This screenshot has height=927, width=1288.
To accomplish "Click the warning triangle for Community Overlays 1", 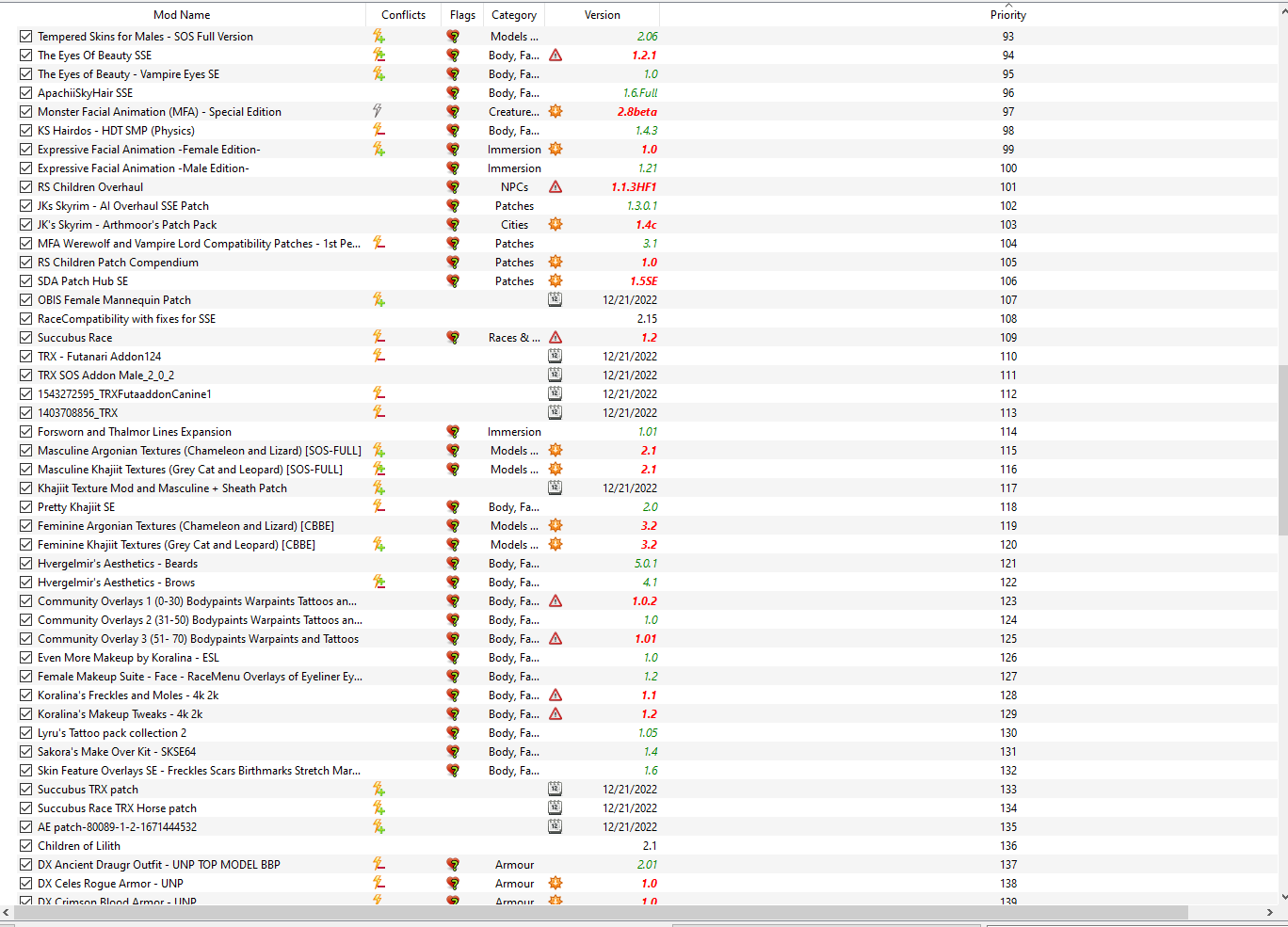I will coord(555,601).
